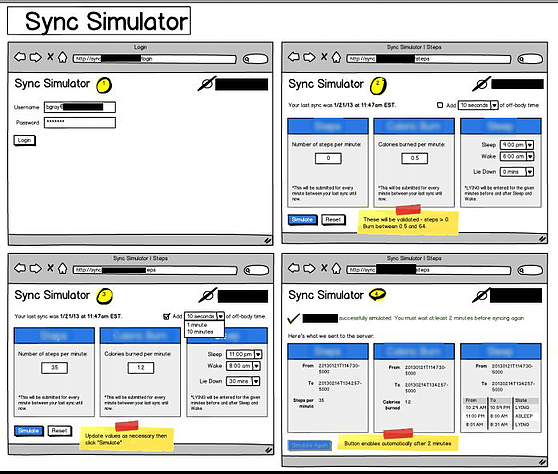Click URL address bar in window marked 4
Image resolution: width=558 pixels, height=474 pixels.
tap(429, 270)
